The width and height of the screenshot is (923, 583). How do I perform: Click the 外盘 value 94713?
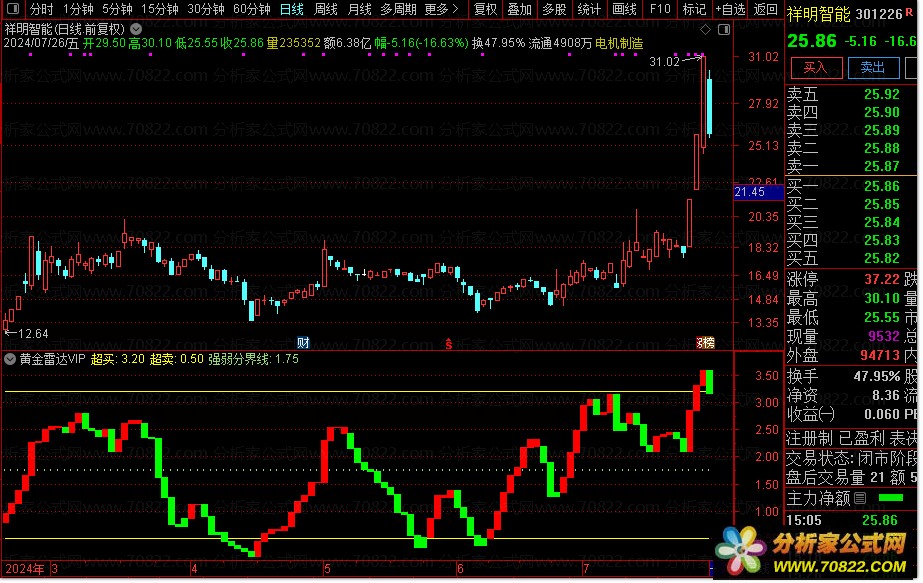pos(879,356)
